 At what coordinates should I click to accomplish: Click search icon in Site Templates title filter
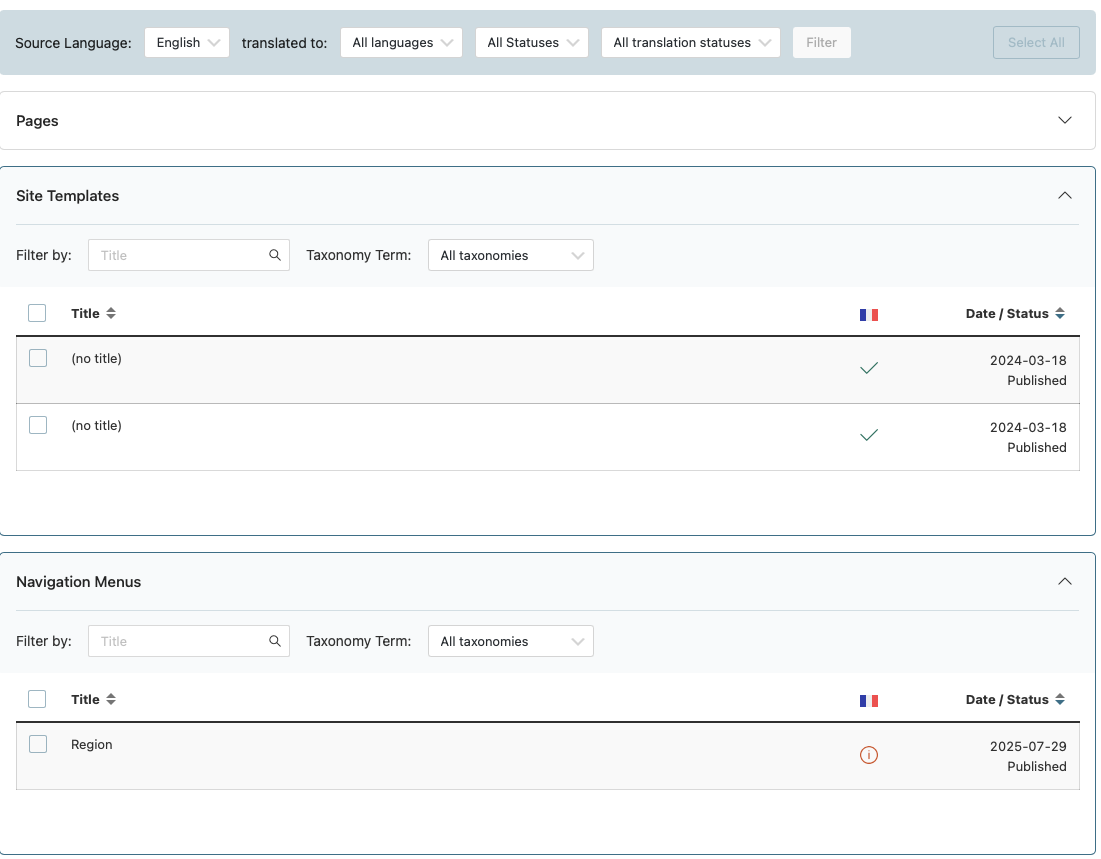[x=275, y=255]
